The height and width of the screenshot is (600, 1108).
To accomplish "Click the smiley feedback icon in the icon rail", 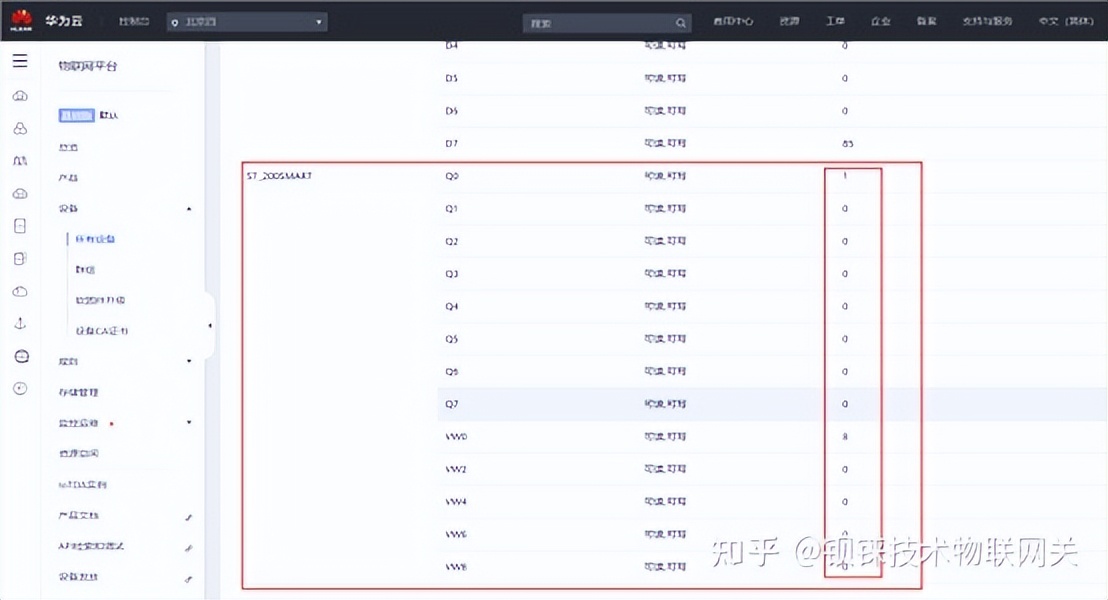I will click(21, 356).
